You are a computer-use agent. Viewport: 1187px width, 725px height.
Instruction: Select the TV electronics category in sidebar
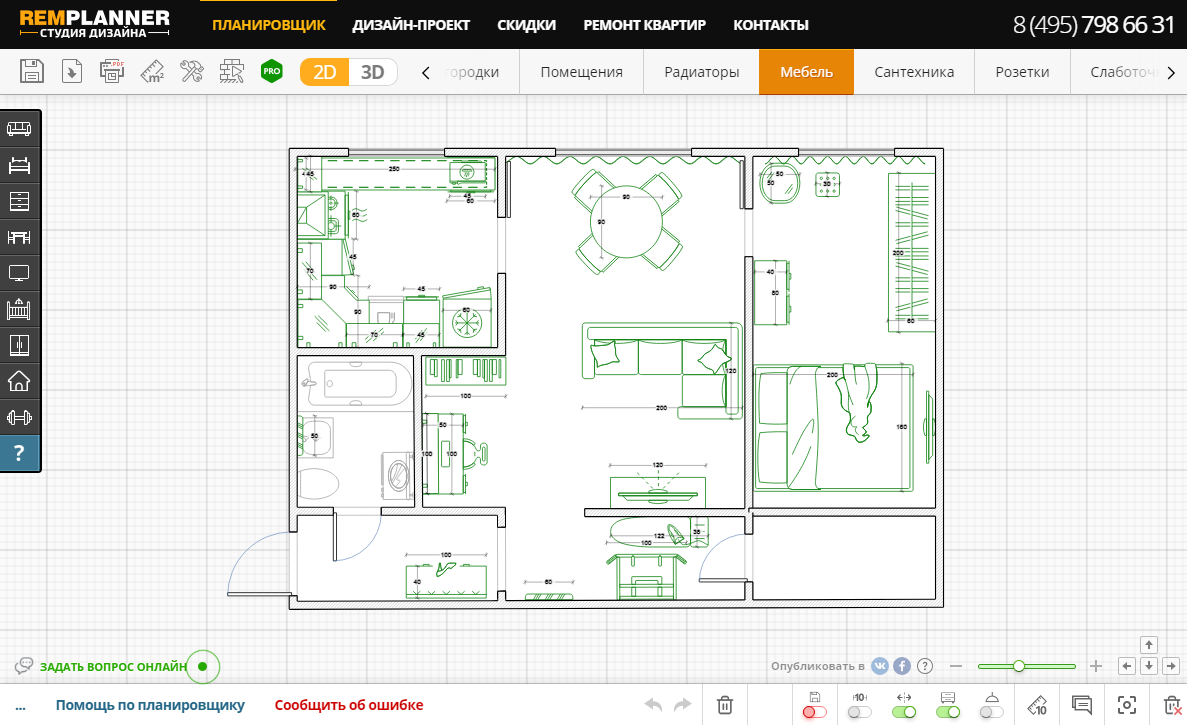pos(19,273)
